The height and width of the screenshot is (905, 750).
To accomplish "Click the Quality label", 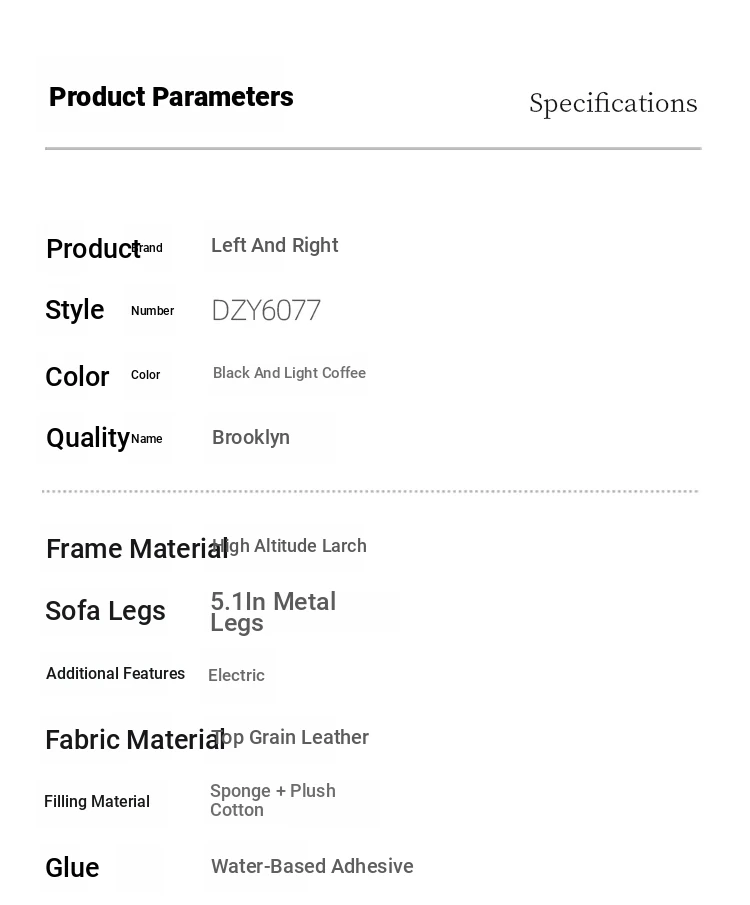I will pos(88,439).
